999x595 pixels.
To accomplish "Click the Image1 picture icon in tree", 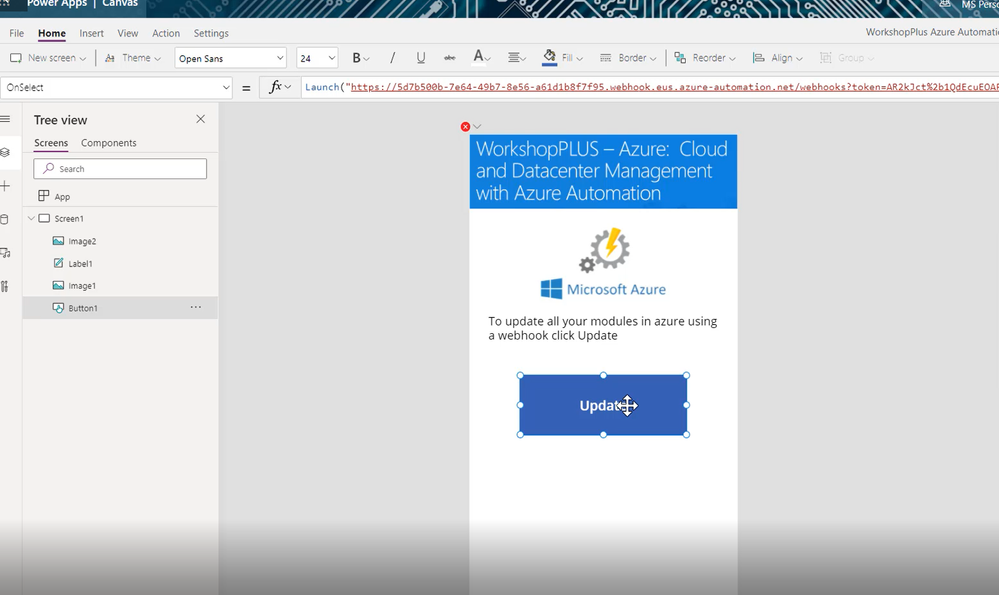I will [58, 285].
